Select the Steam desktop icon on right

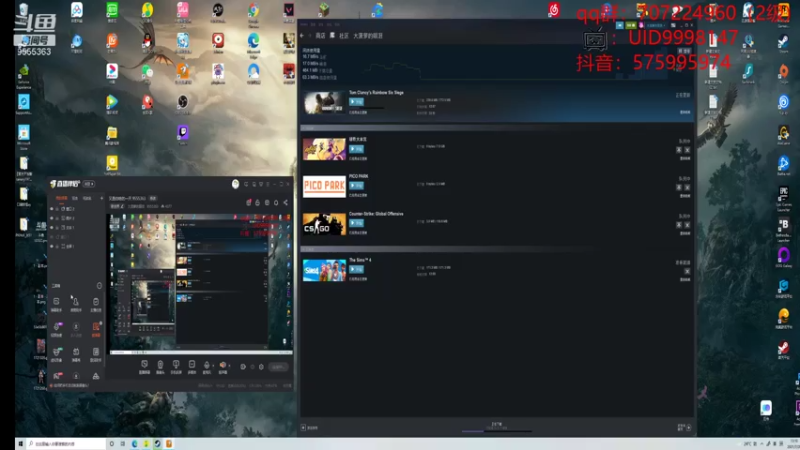click(x=784, y=43)
